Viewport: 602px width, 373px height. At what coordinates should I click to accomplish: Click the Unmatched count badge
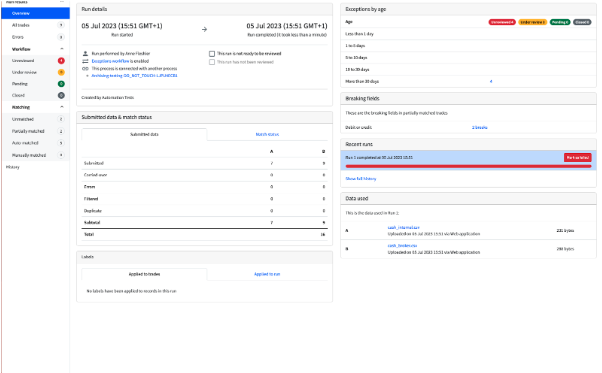pyautogui.click(x=61, y=119)
